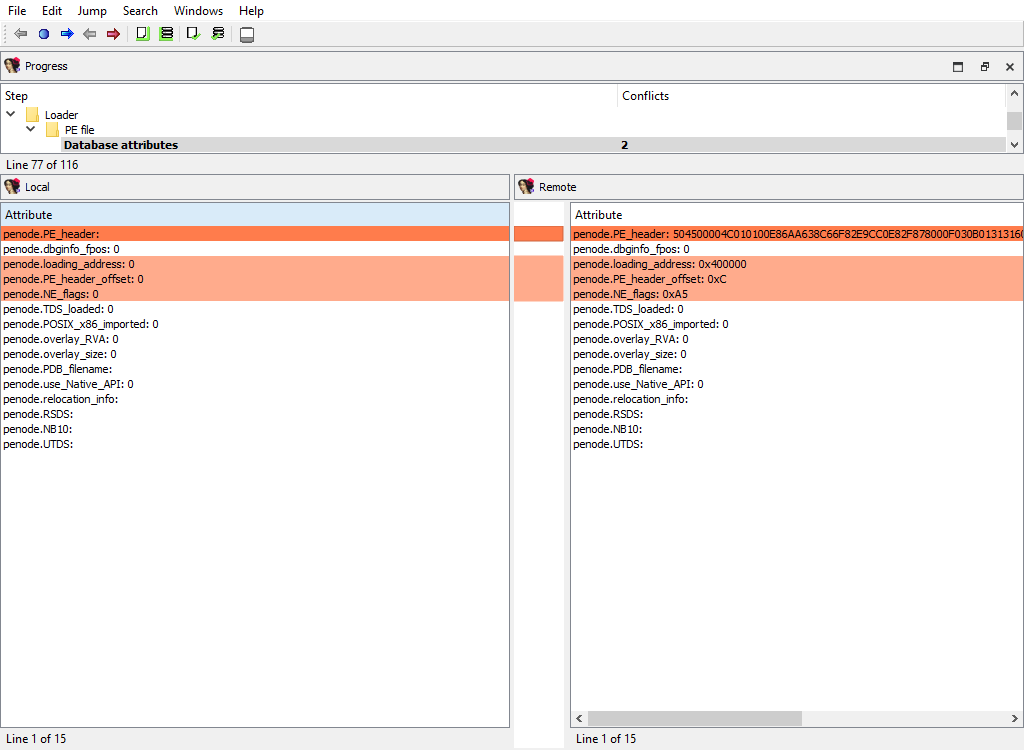Click the gray window icon ending the toolbar
This screenshot has width=1024, height=750.
pyautogui.click(x=247, y=35)
